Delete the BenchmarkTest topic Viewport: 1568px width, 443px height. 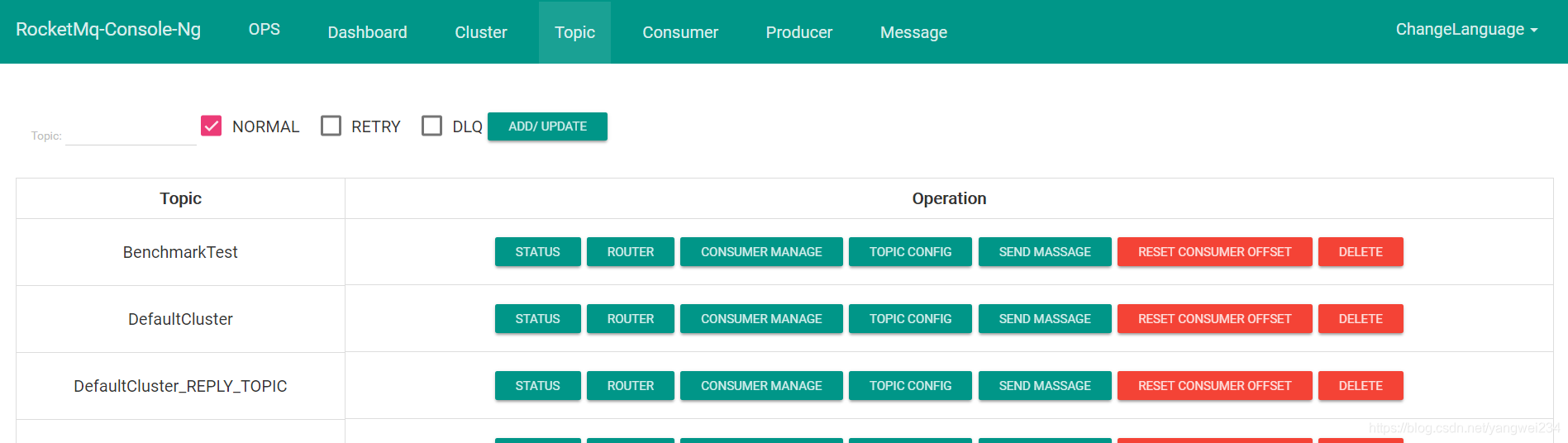click(1361, 252)
